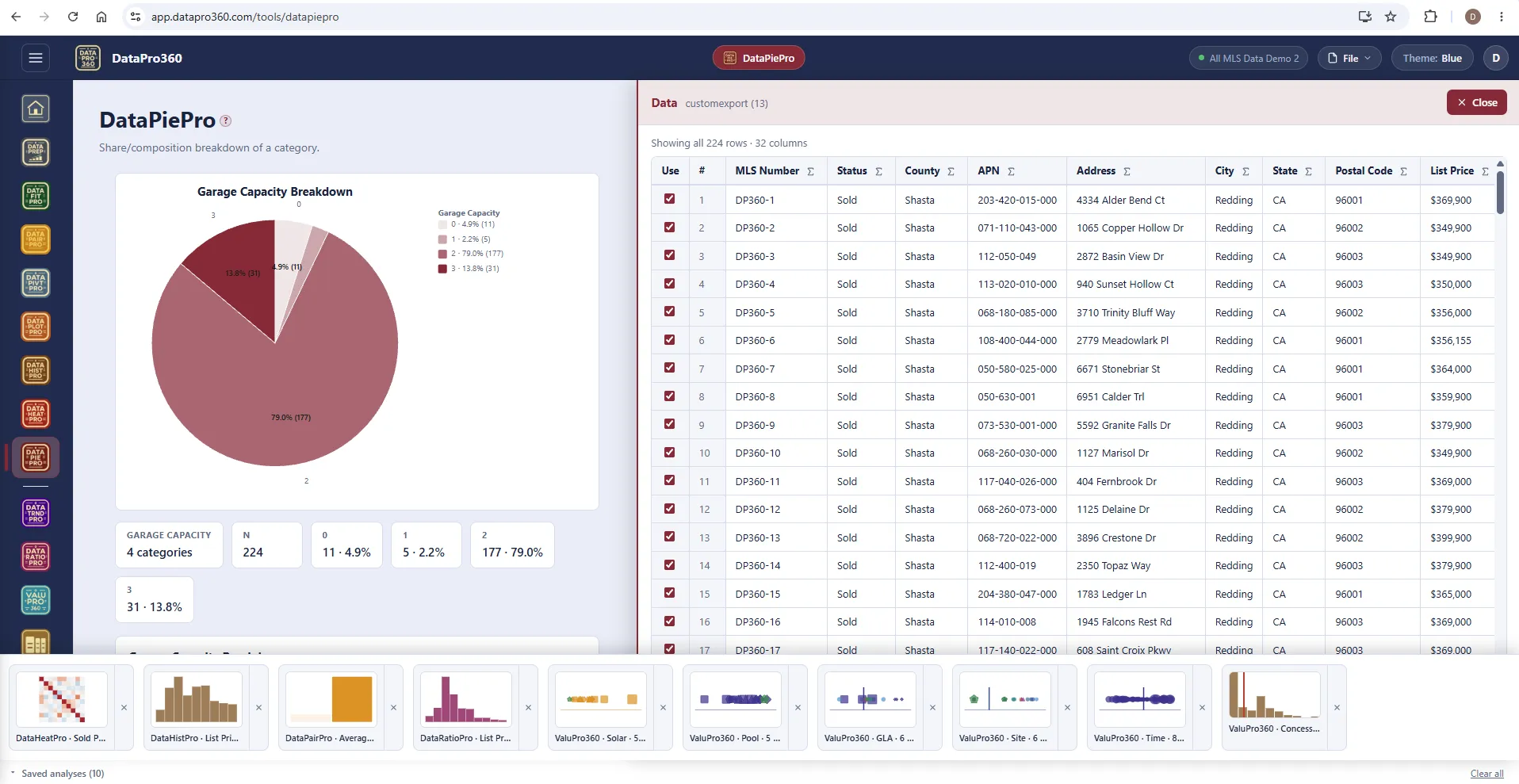Click the data table vertical scrollbar

[x=1500, y=193]
